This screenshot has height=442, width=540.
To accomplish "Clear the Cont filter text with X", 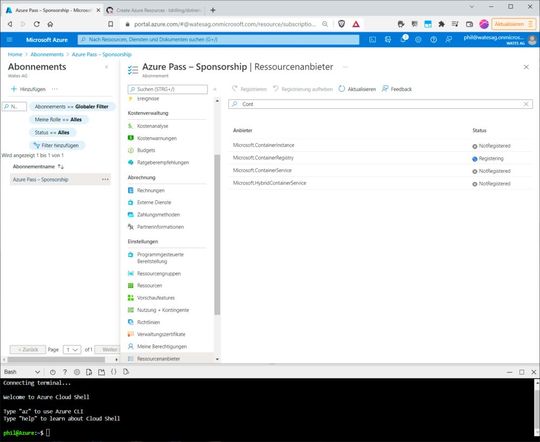I will tap(526, 104).
